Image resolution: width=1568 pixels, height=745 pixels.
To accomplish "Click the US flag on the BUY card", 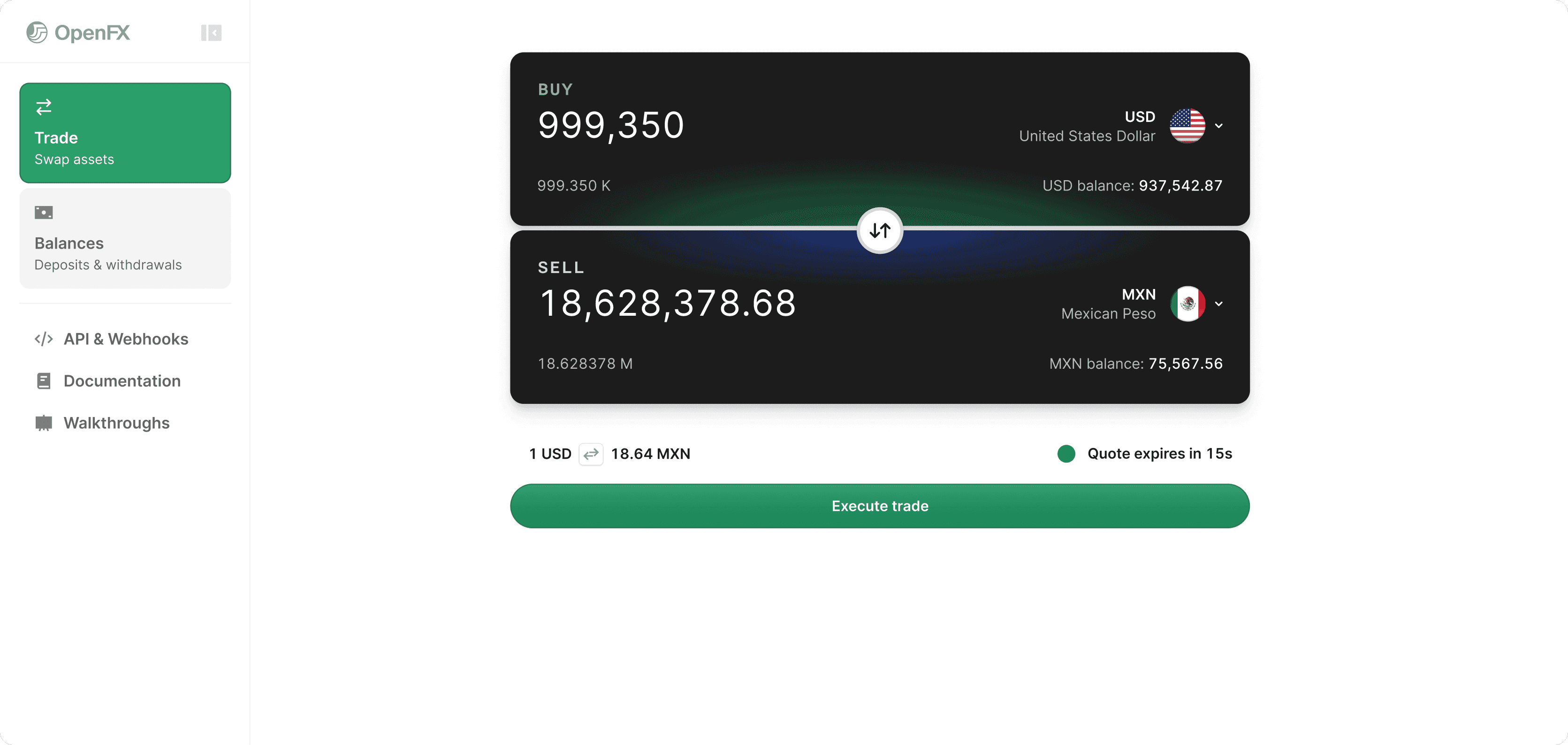I will [1187, 126].
